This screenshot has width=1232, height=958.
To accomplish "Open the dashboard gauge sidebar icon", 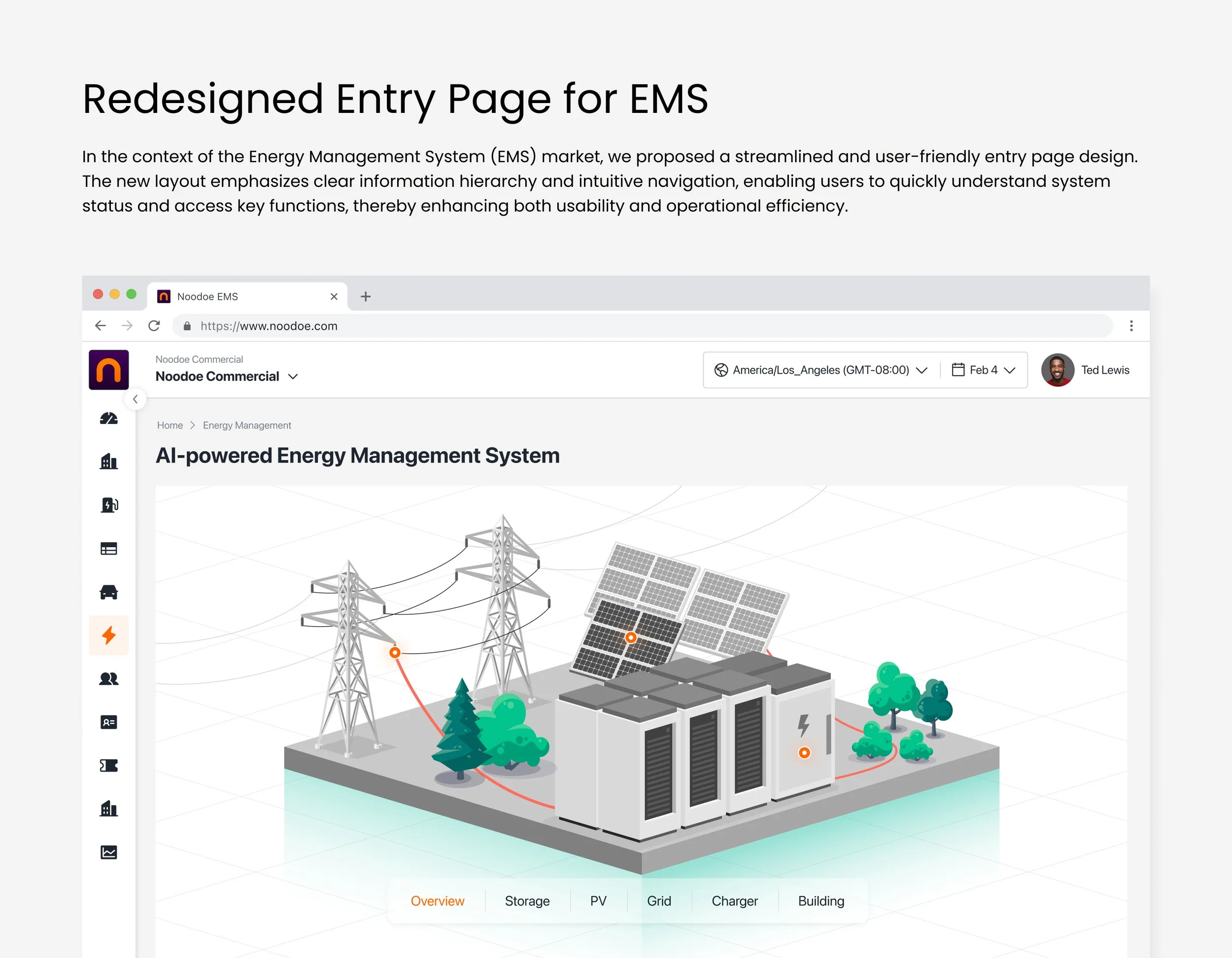I will coord(108,418).
